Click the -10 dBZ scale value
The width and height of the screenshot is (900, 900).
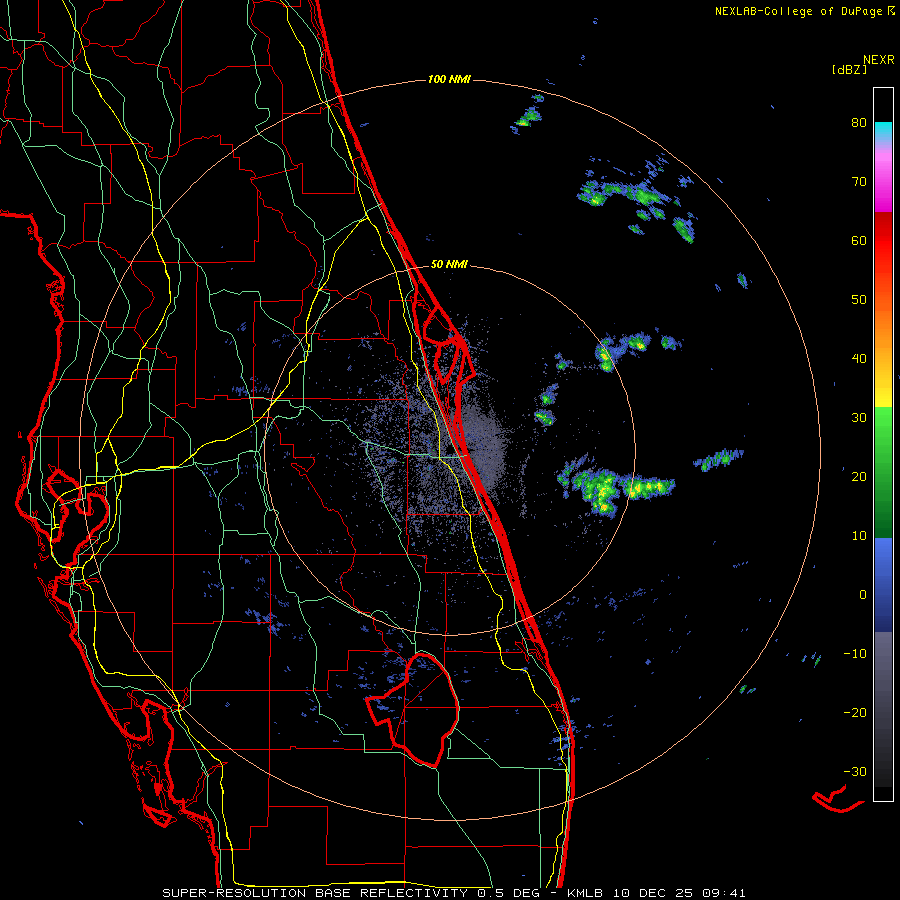pyautogui.click(x=855, y=654)
